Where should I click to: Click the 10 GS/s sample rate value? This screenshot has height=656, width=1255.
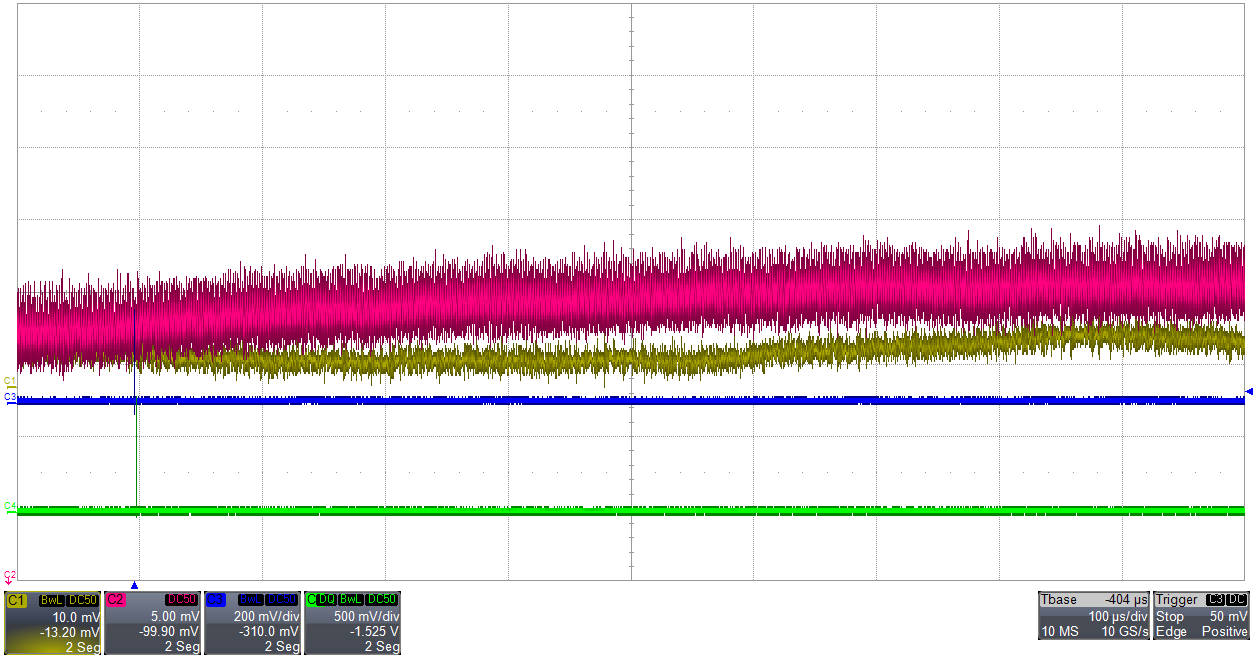[x=1125, y=632]
